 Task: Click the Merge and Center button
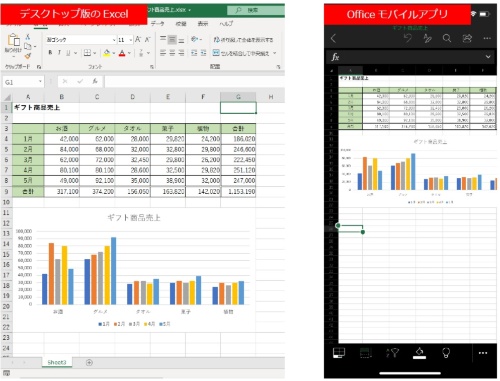tap(240, 53)
